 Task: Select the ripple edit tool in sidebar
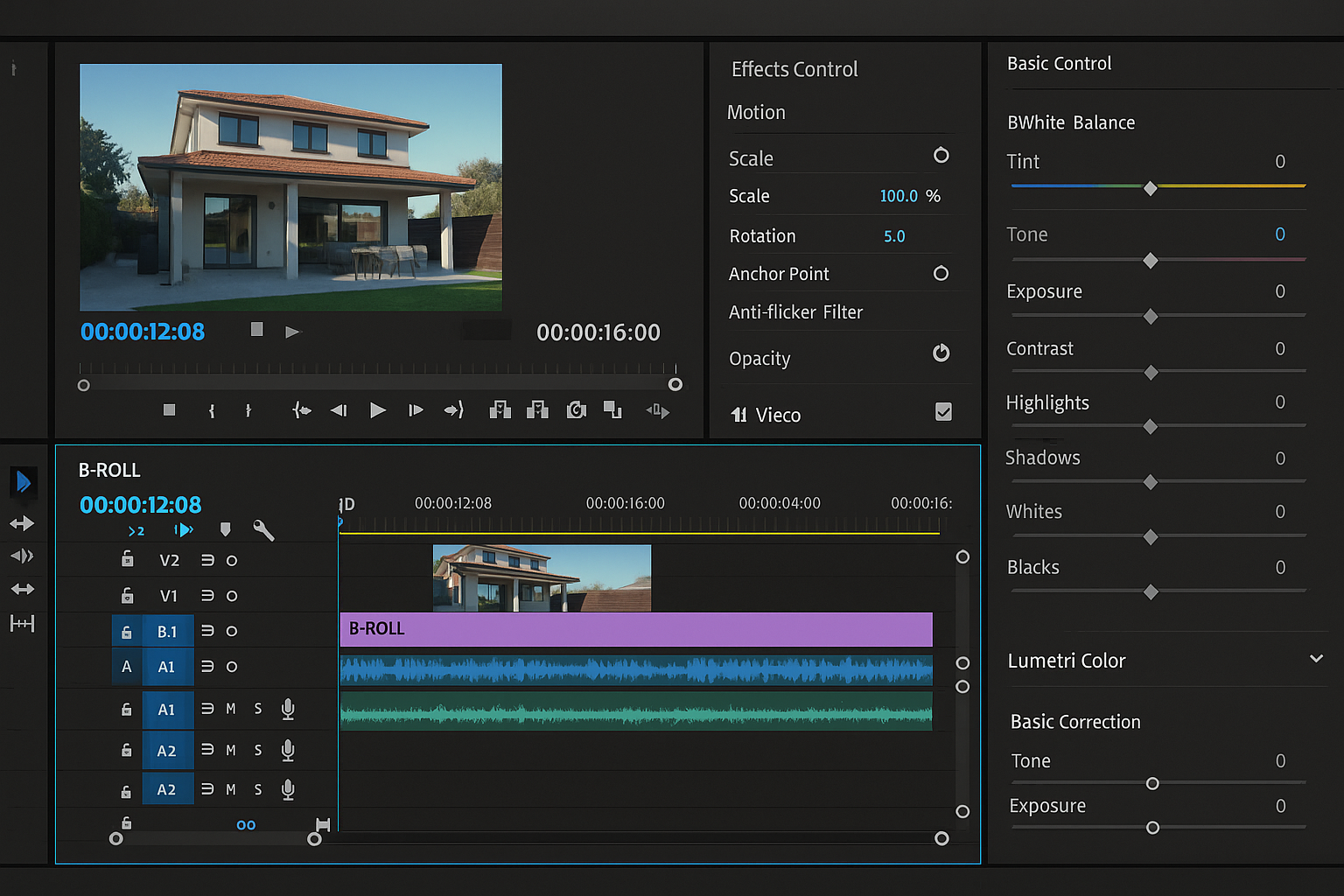coord(23,523)
